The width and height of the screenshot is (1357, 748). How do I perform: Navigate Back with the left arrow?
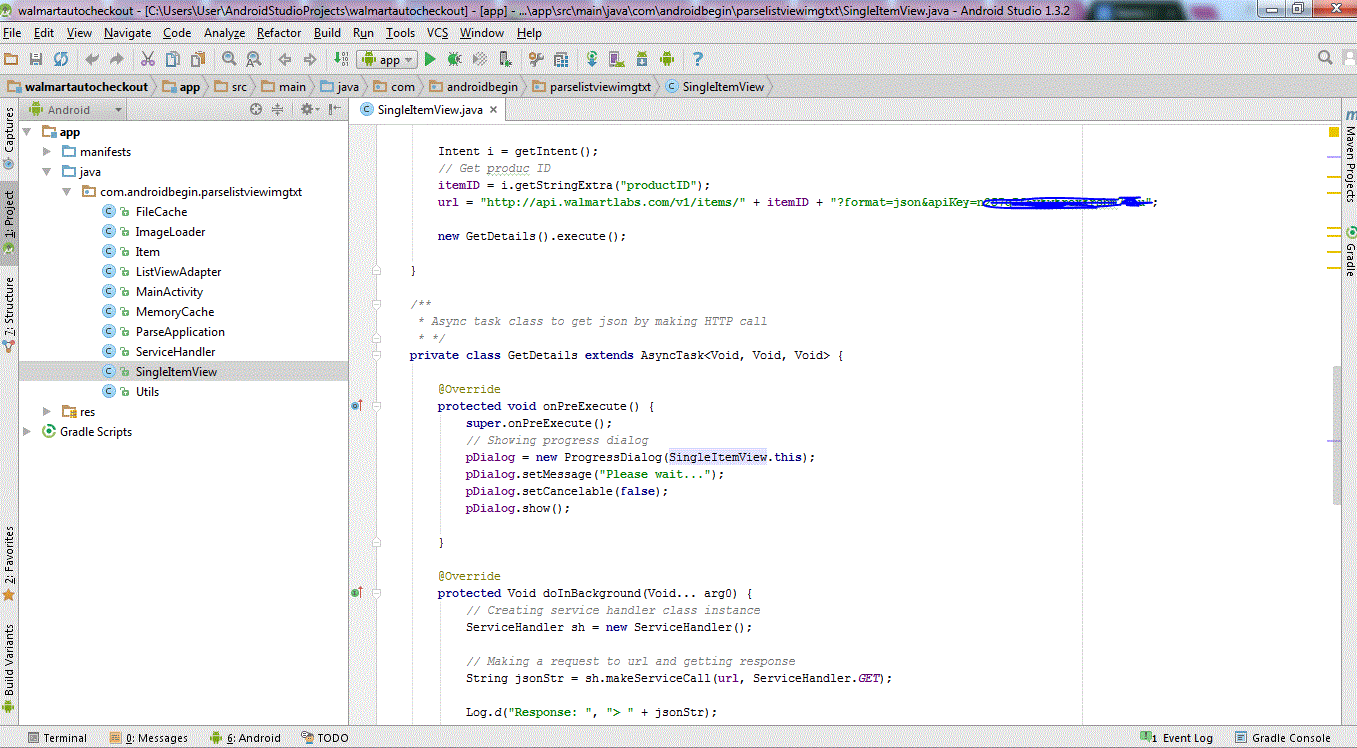point(284,60)
